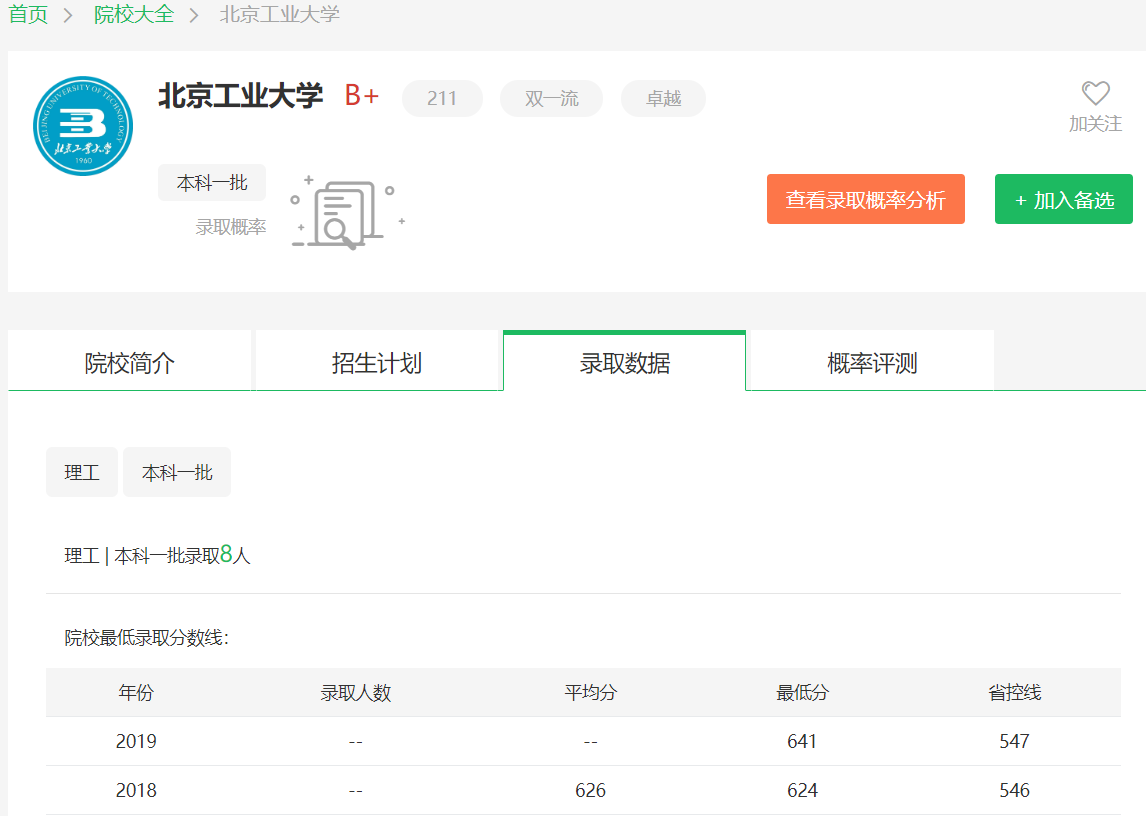Click 查看录取概率分析 orange button

(865, 200)
